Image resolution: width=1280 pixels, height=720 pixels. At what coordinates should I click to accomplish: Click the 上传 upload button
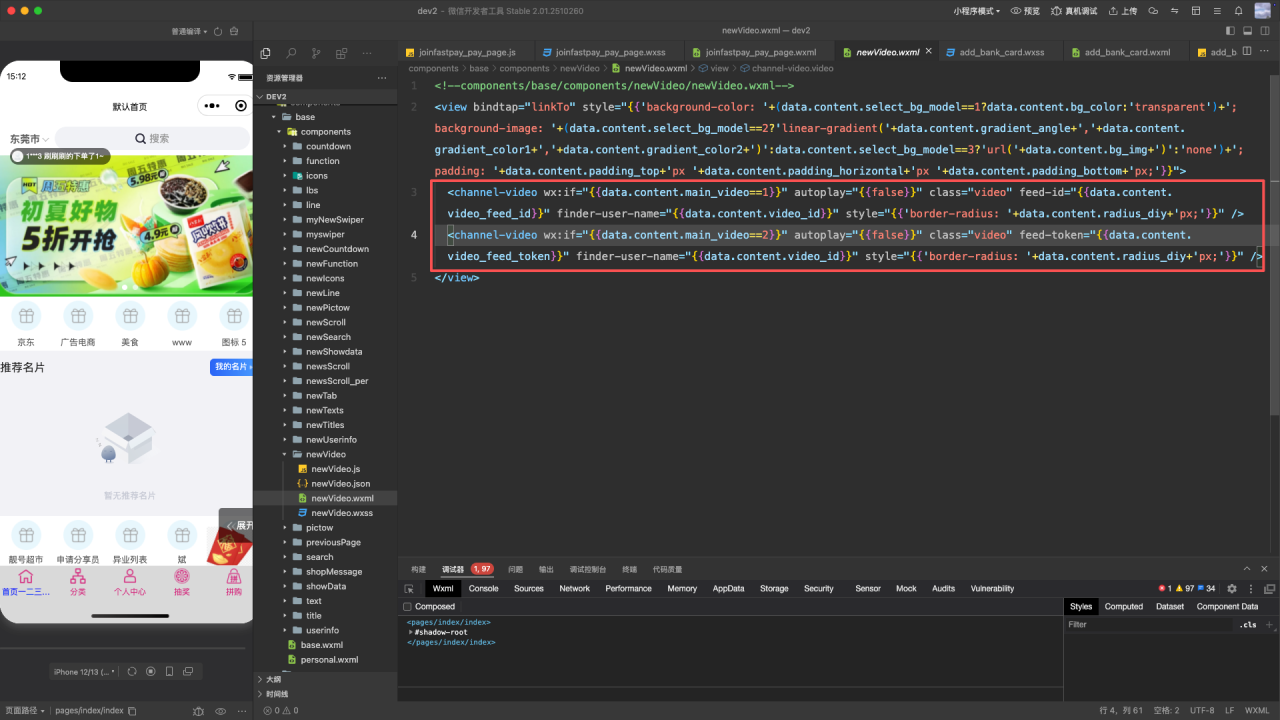point(1123,11)
